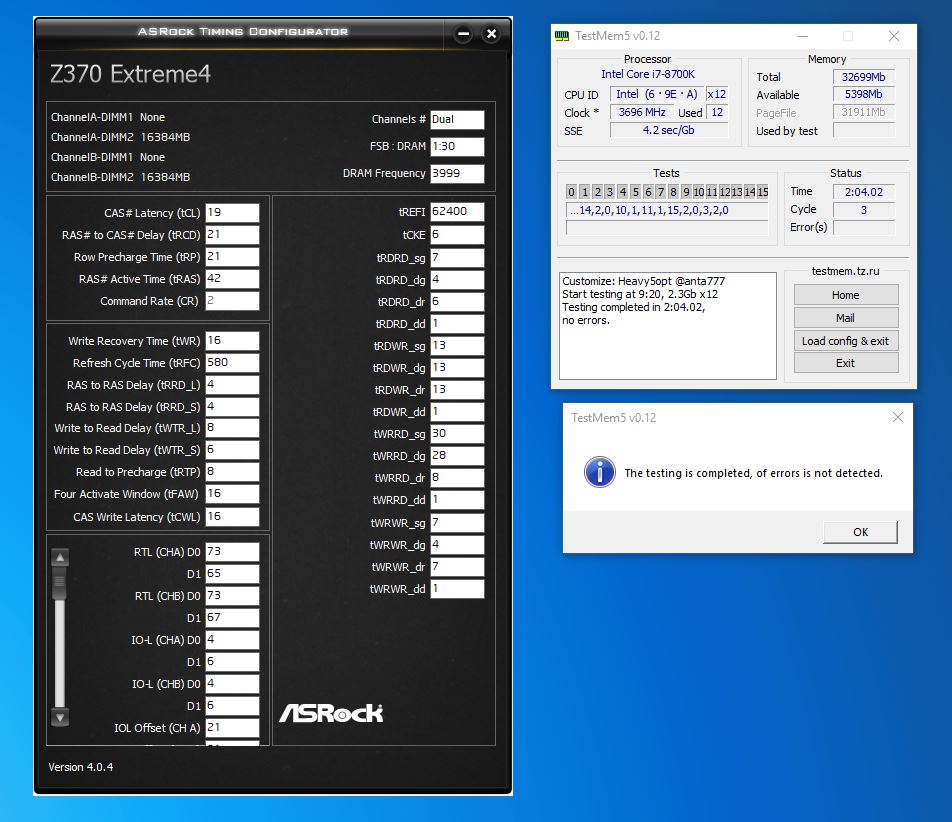
Task: Click the Command Rate (CR) field
Action: [x=232, y=301]
